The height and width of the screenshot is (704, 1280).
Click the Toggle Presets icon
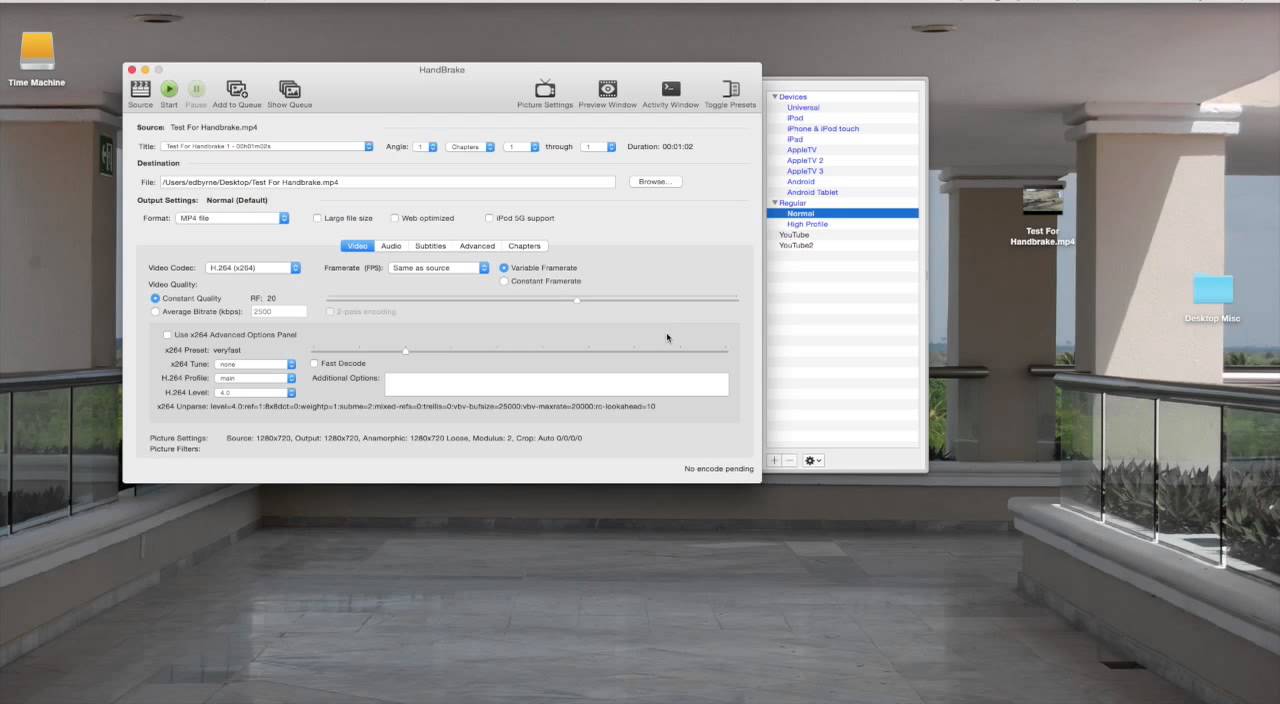click(x=731, y=89)
